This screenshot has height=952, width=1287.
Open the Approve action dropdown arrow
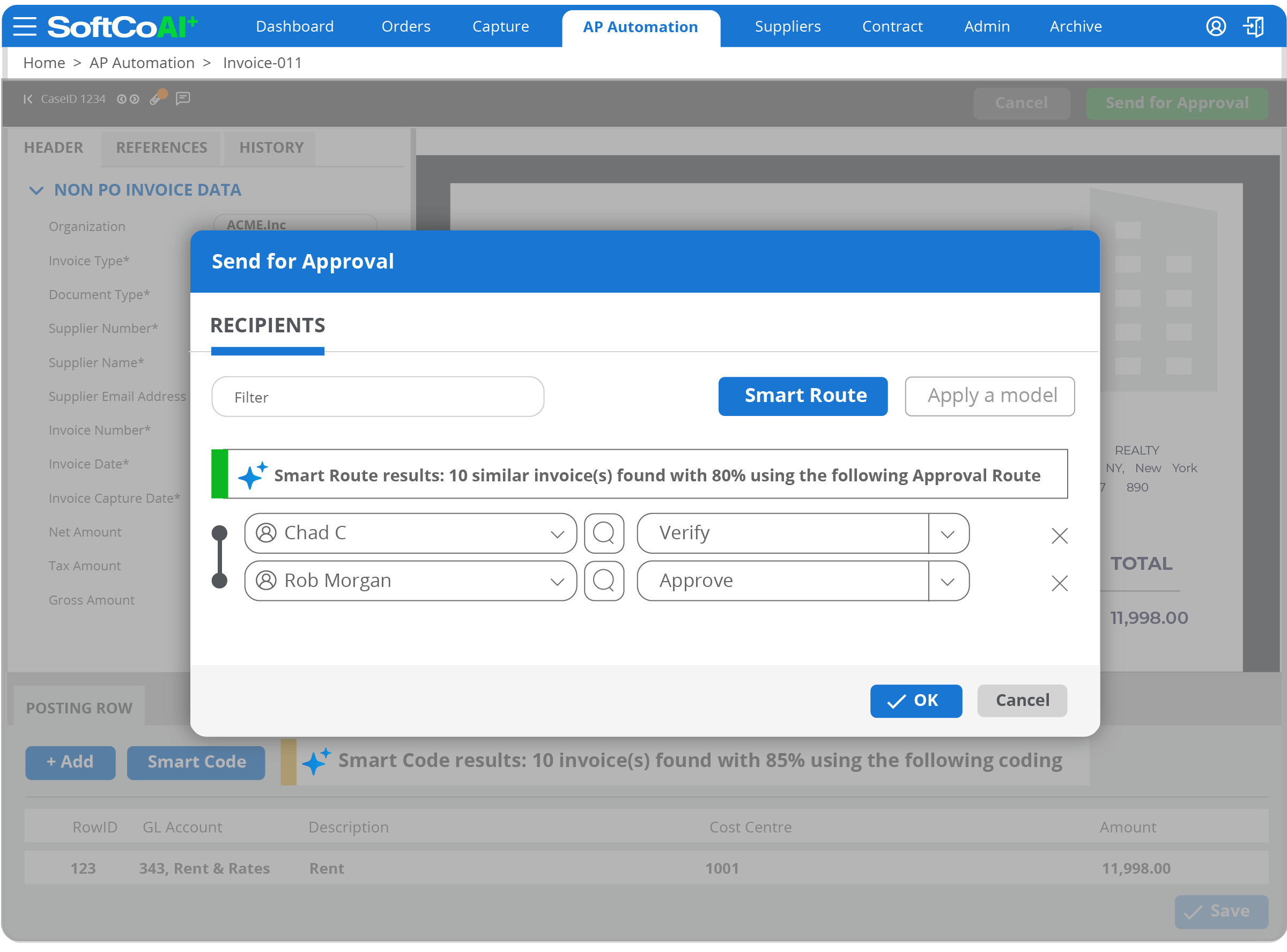point(948,582)
